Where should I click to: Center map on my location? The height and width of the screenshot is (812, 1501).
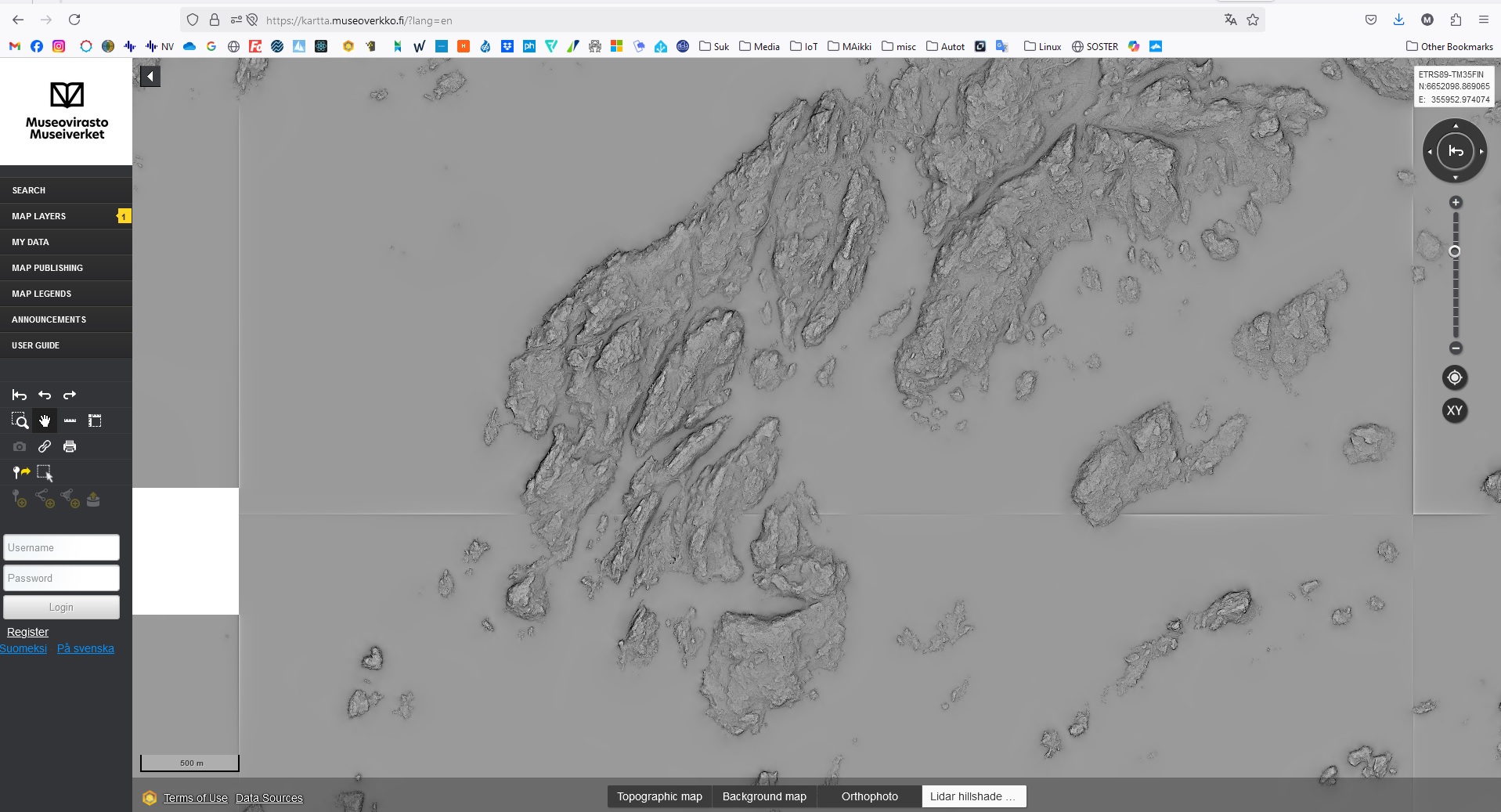pos(1455,377)
